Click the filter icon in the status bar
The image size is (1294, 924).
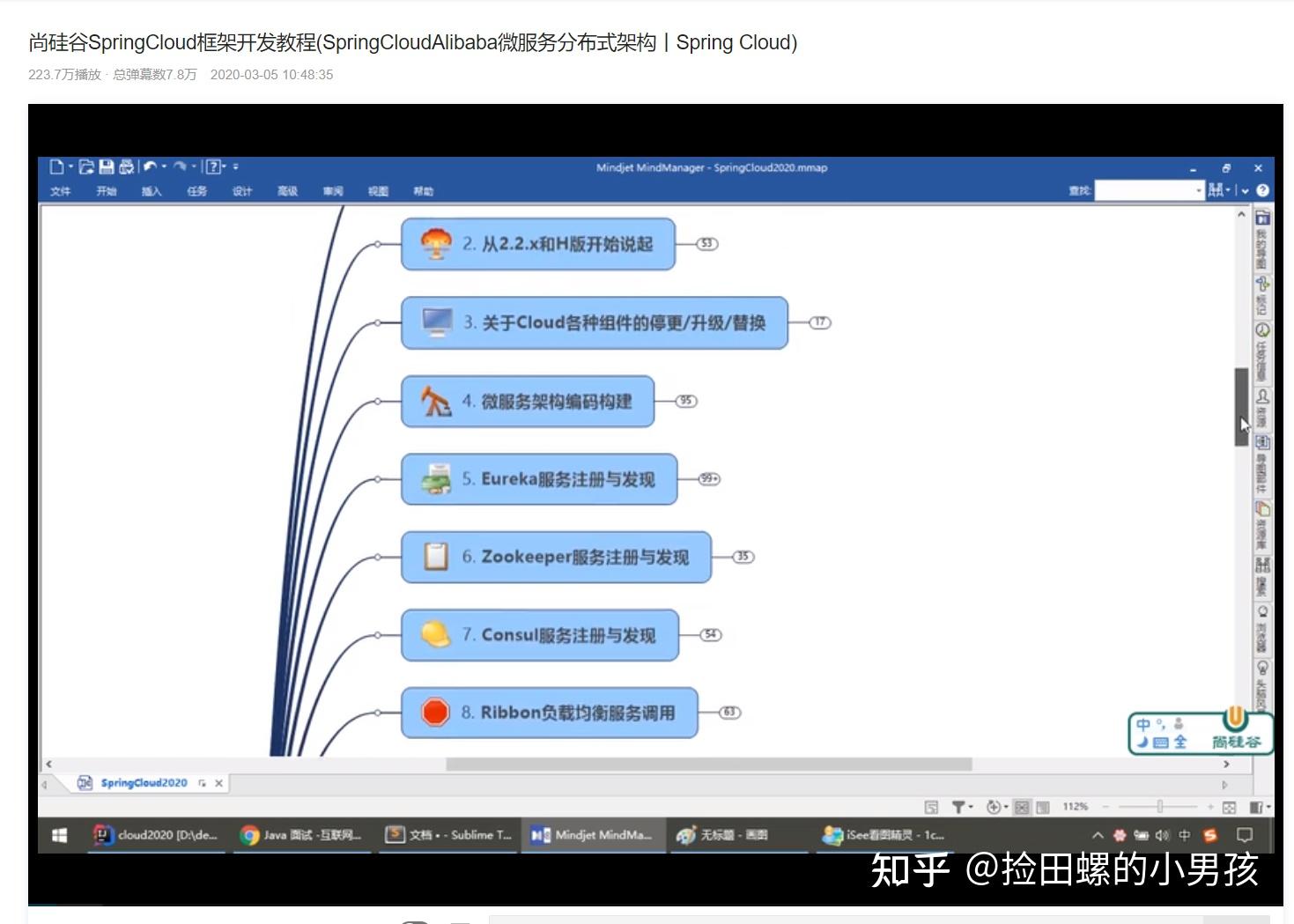point(959,806)
